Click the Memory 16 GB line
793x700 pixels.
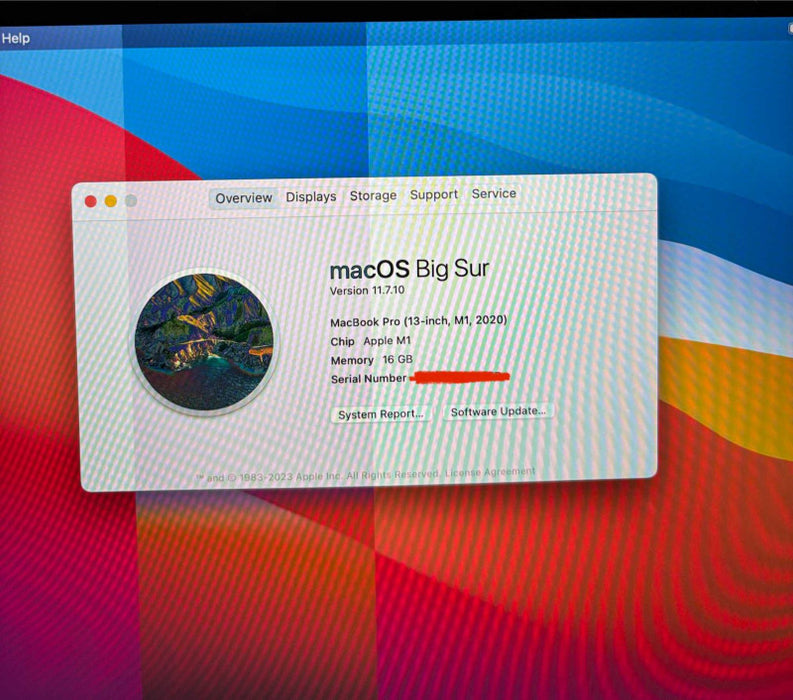coord(372,360)
